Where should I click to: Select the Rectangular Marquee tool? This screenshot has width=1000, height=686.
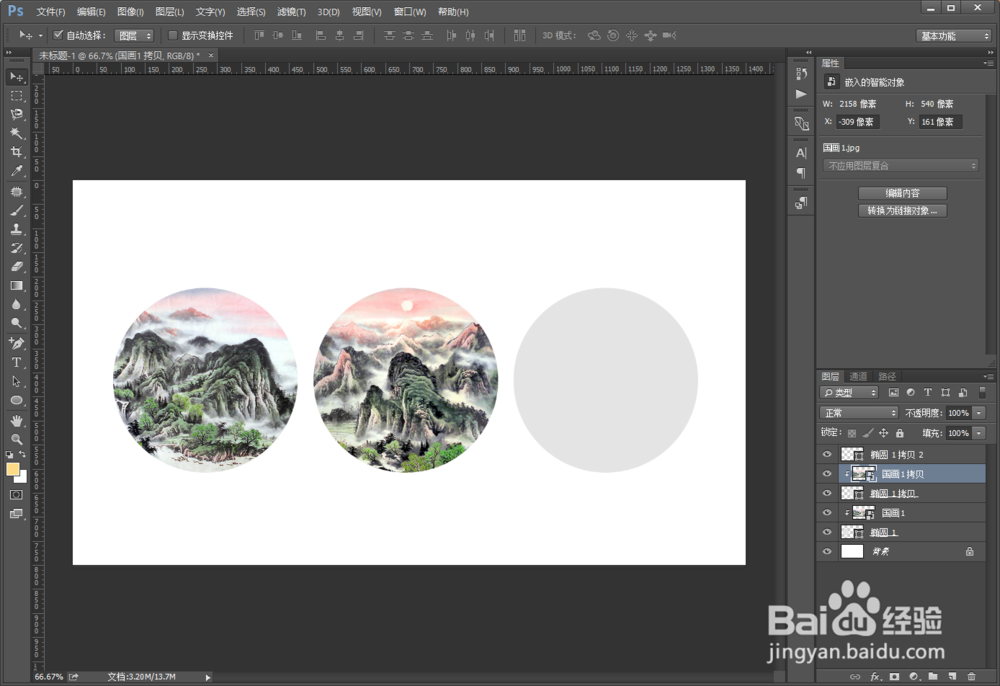(17, 96)
